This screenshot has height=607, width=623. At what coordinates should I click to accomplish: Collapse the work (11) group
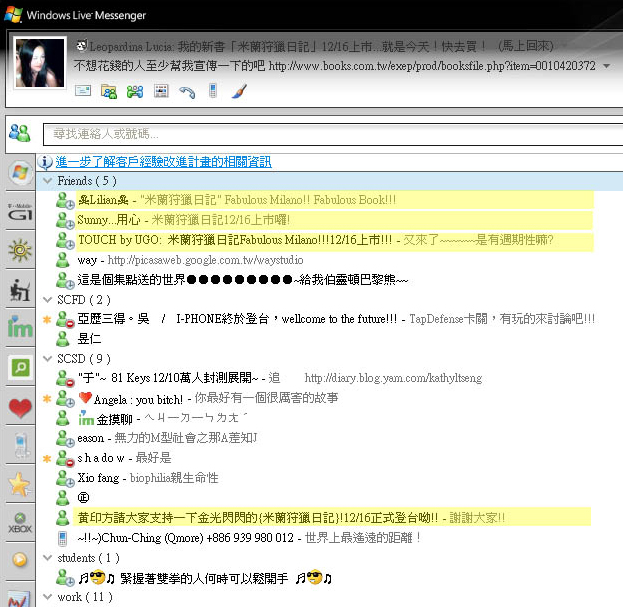tap(47, 597)
